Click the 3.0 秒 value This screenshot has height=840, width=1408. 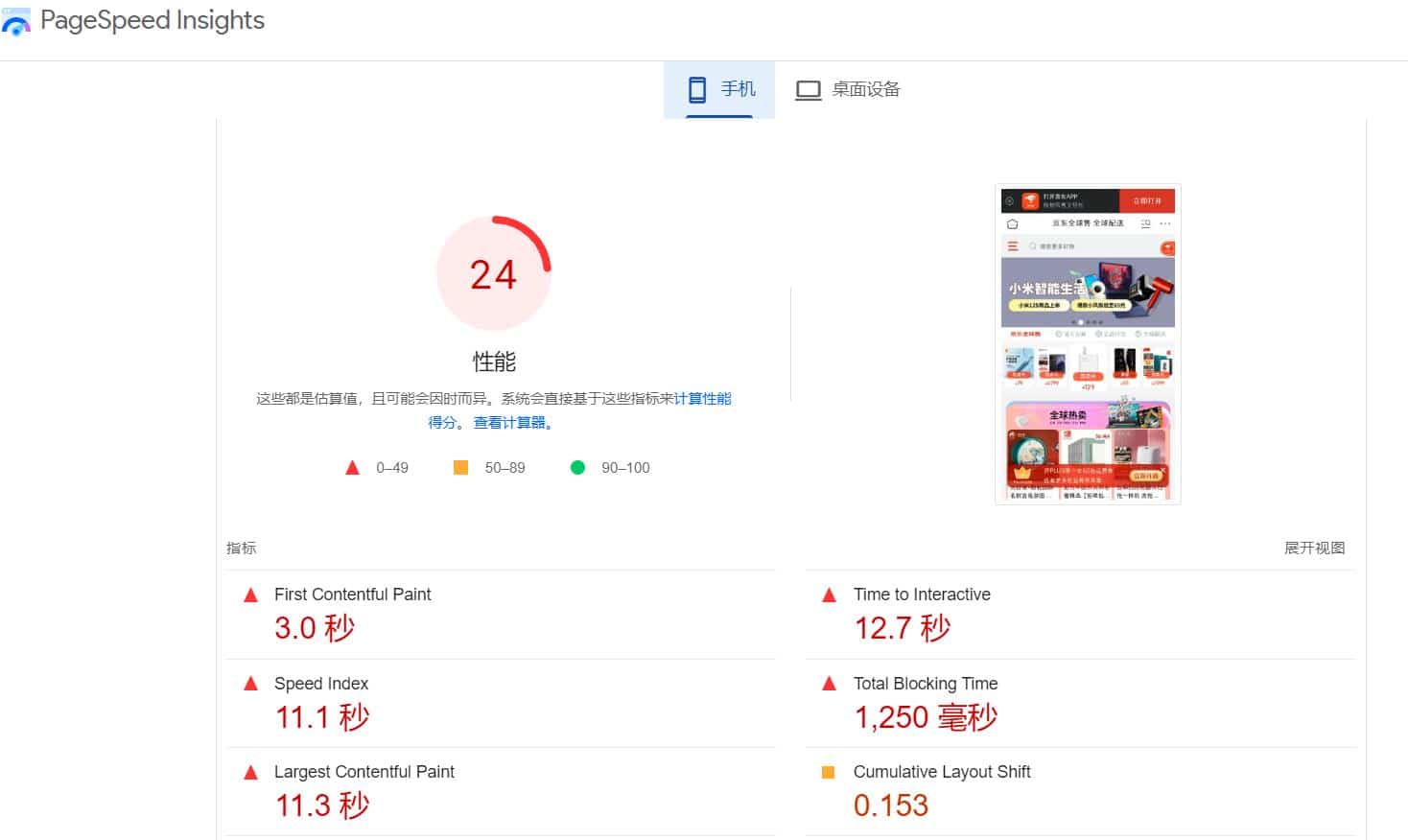tap(315, 628)
